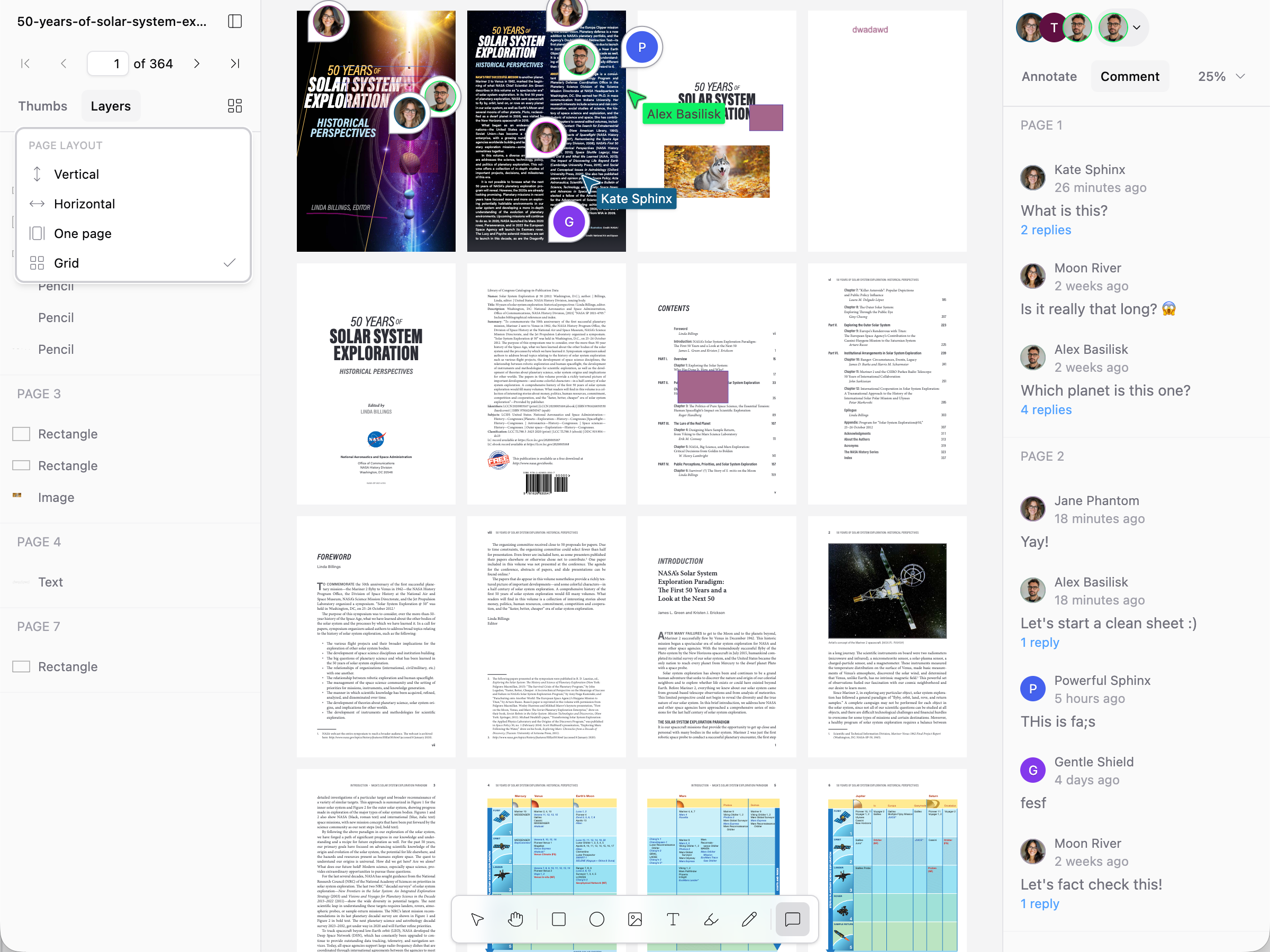Click the 'PAGE 7' section header in layers

pyautogui.click(x=39, y=626)
